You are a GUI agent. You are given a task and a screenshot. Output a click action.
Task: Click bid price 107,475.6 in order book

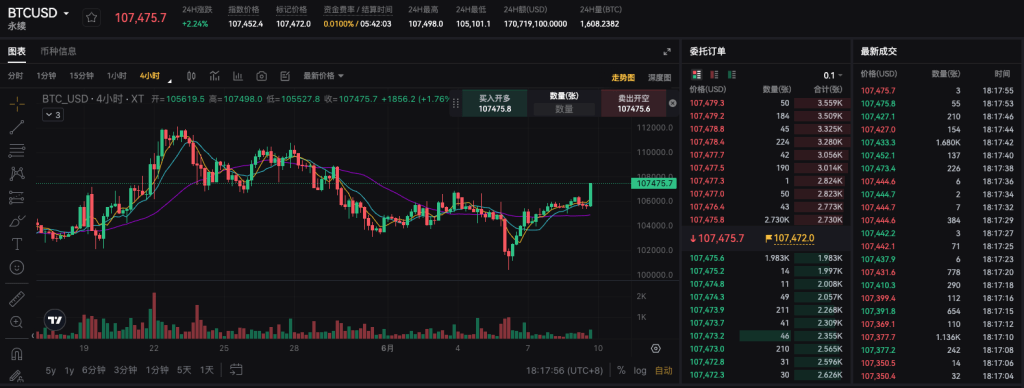coord(707,258)
